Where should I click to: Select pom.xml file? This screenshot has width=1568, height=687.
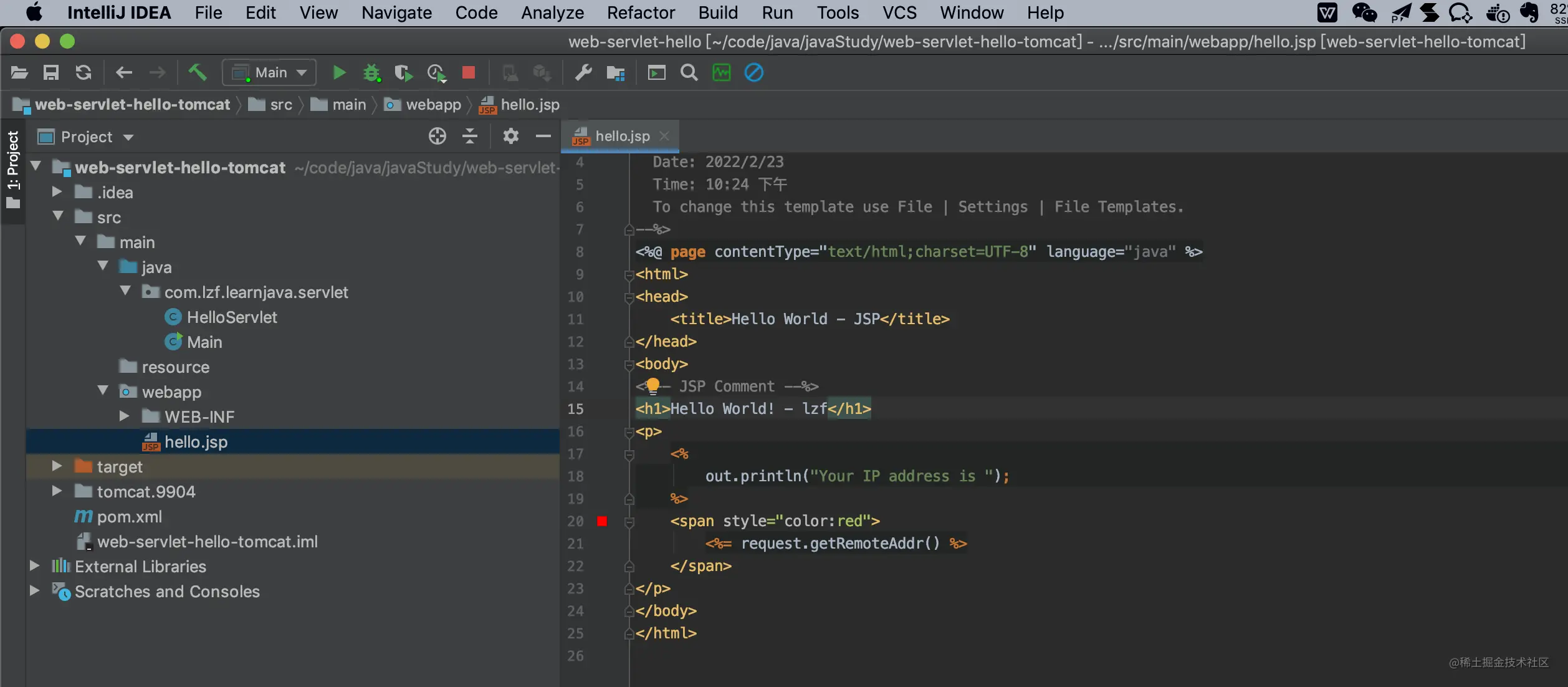pyautogui.click(x=129, y=517)
